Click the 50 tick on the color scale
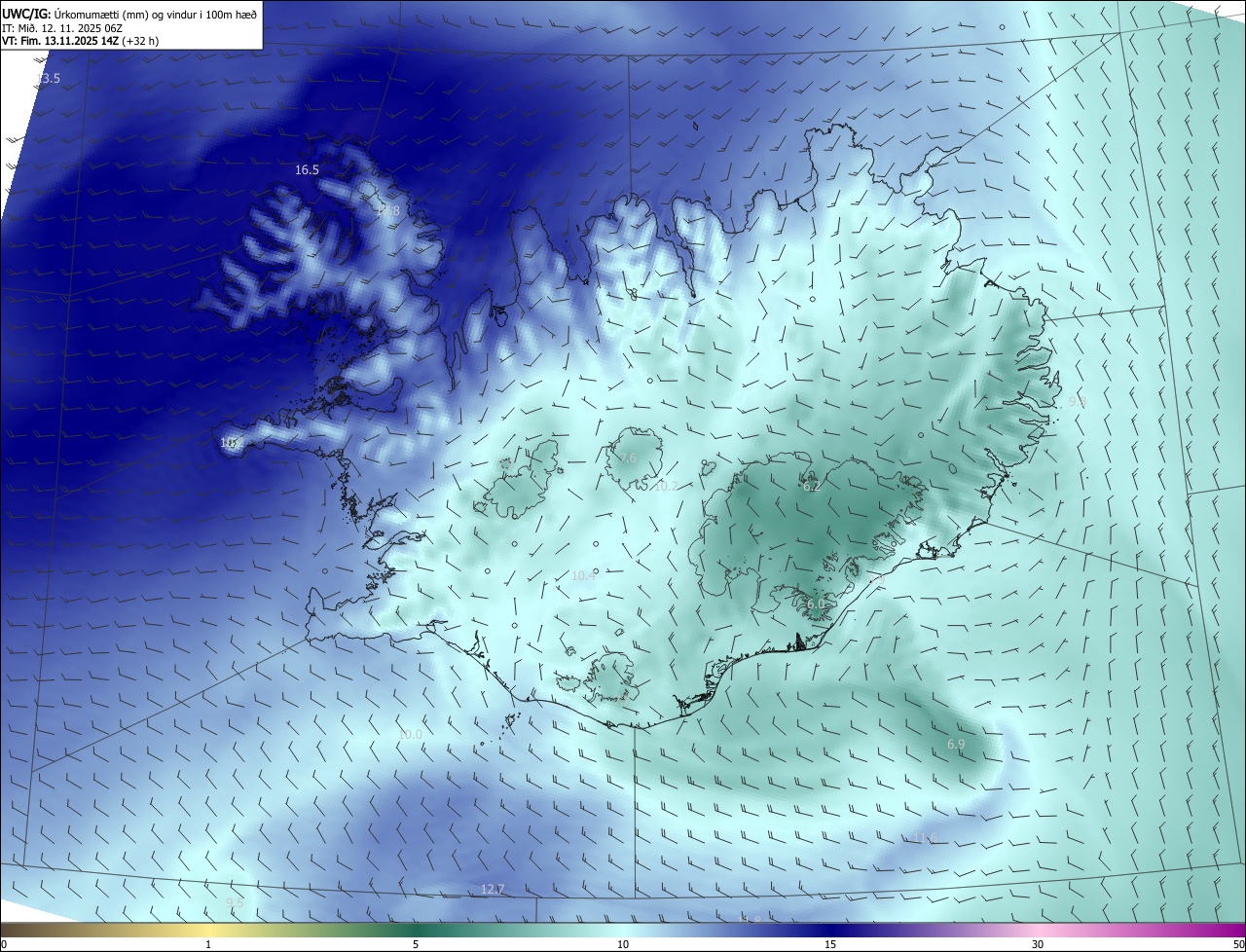This screenshot has width=1246, height=952. click(x=1238, y=944)
